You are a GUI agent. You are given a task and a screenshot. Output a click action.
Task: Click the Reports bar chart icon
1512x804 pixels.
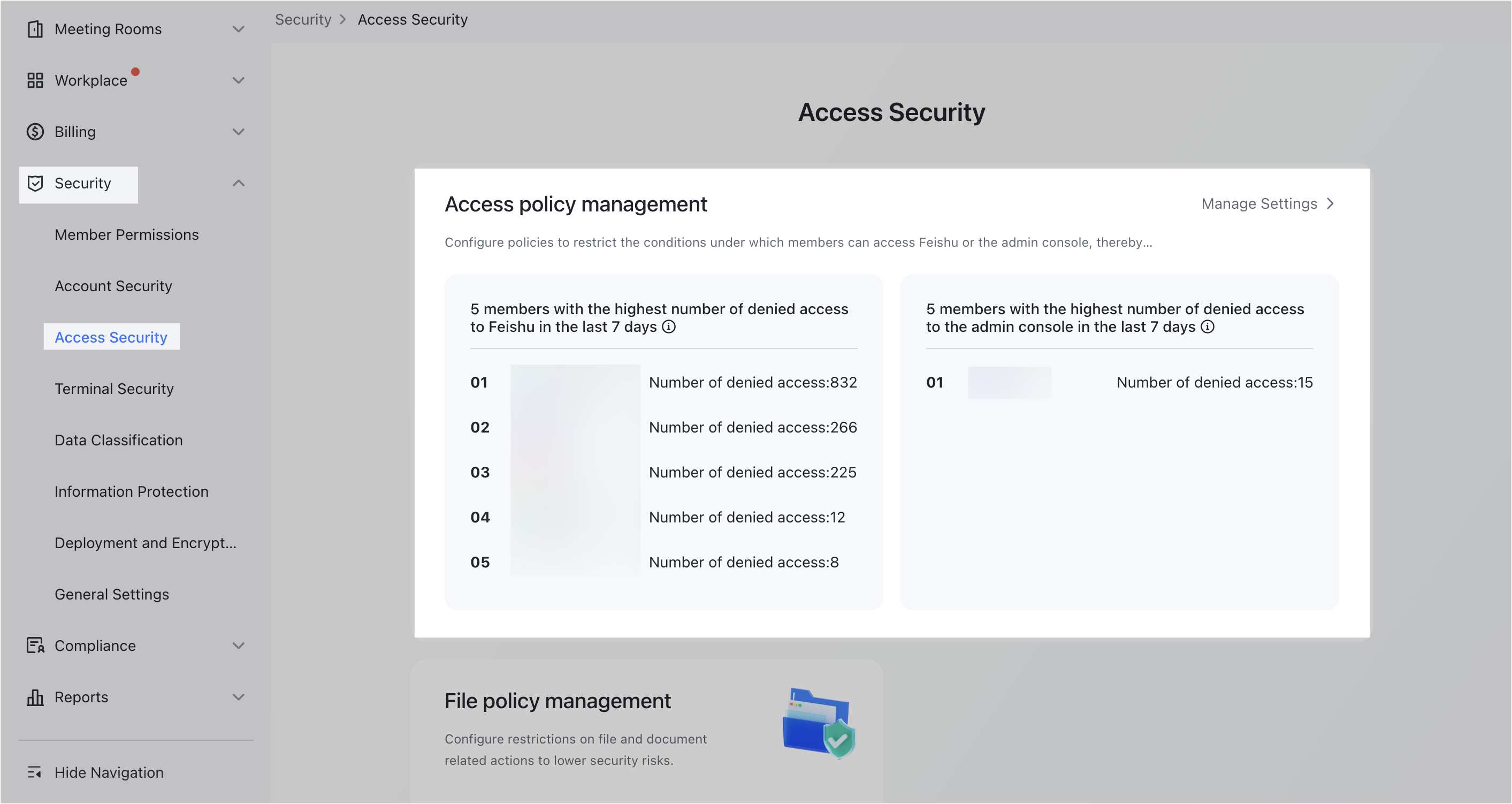click(35, 697)
